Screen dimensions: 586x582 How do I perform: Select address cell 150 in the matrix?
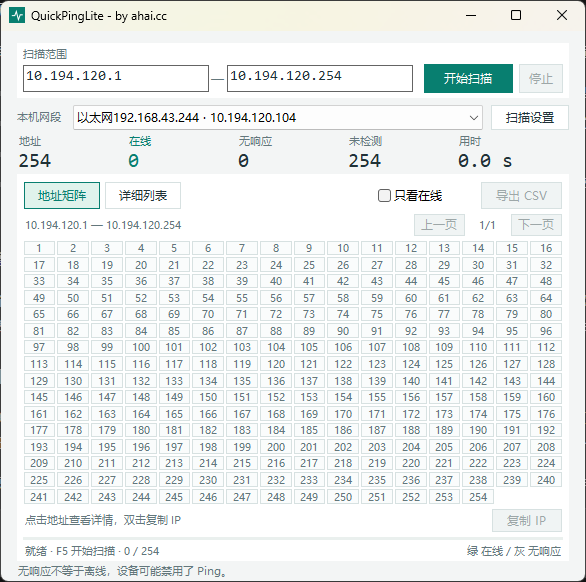(x=208, y=397)
